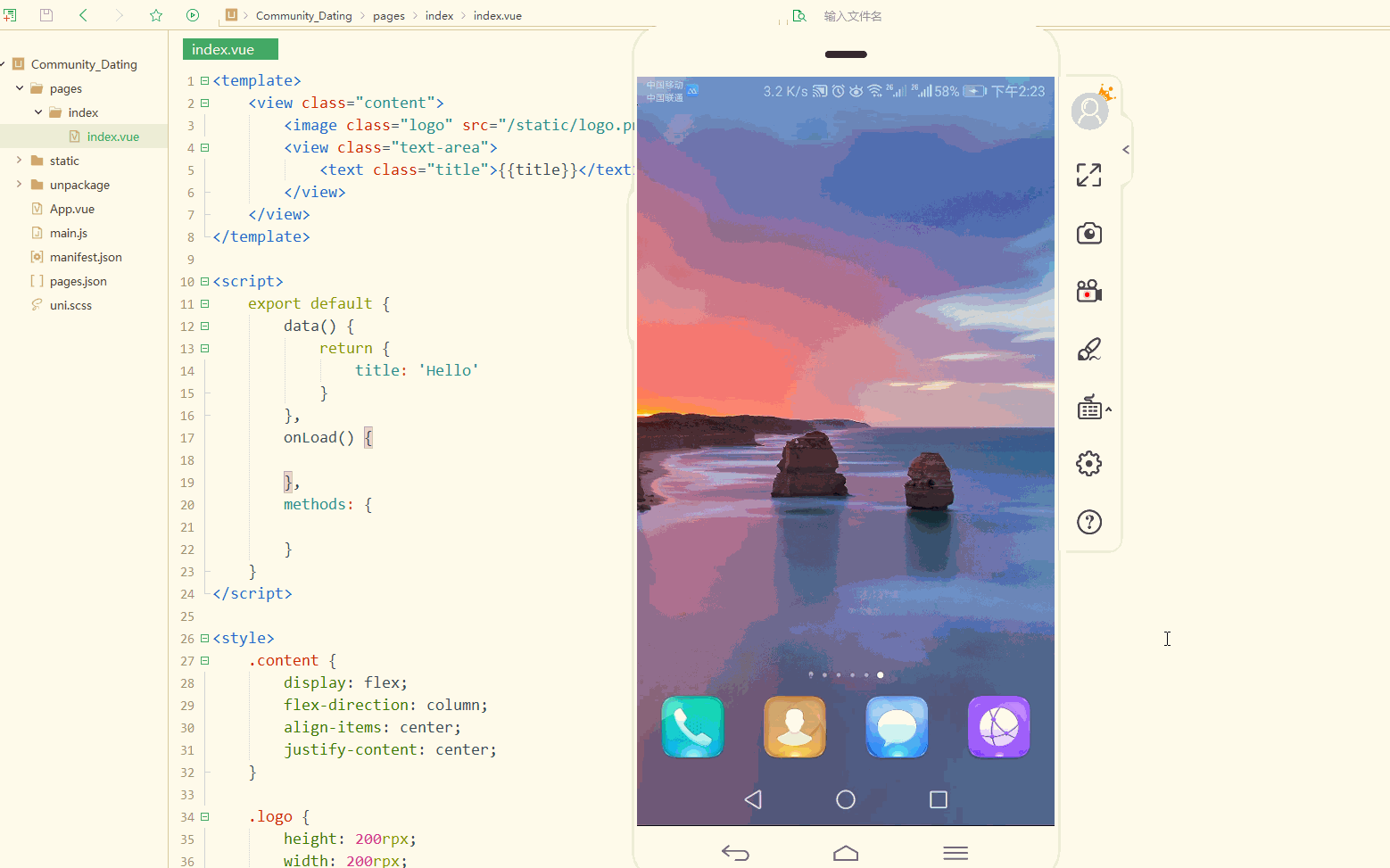The image size is (1390, 868).
Task: Save the current file with the save icon
Action: pyautogui.click(x=46, y=15)
